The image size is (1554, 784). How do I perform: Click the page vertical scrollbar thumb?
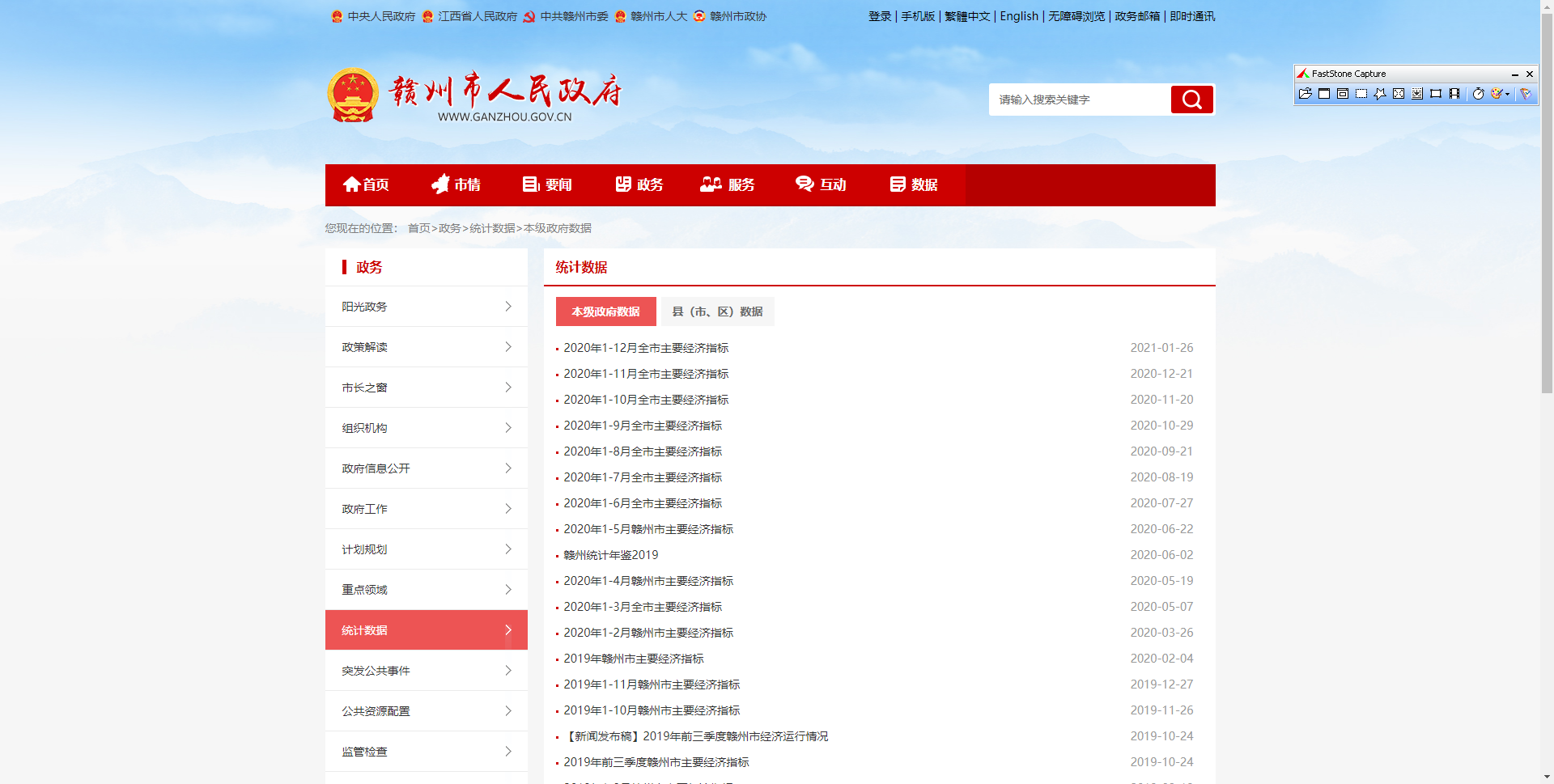(1547, 202)
